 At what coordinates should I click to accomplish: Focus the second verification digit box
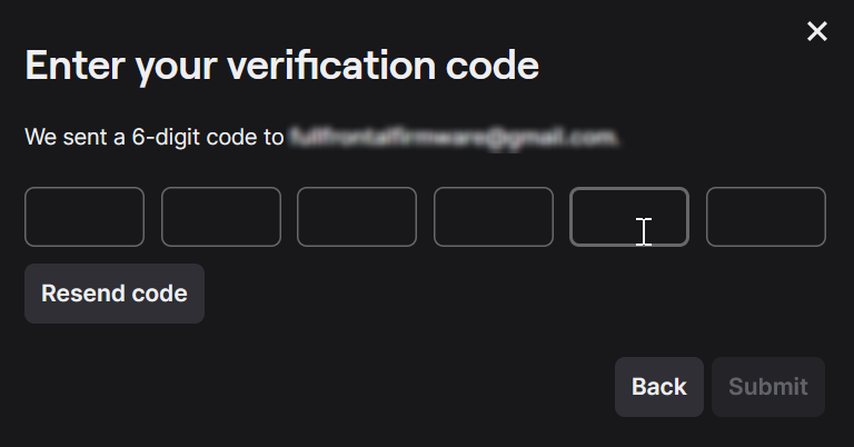coord(221,216)
